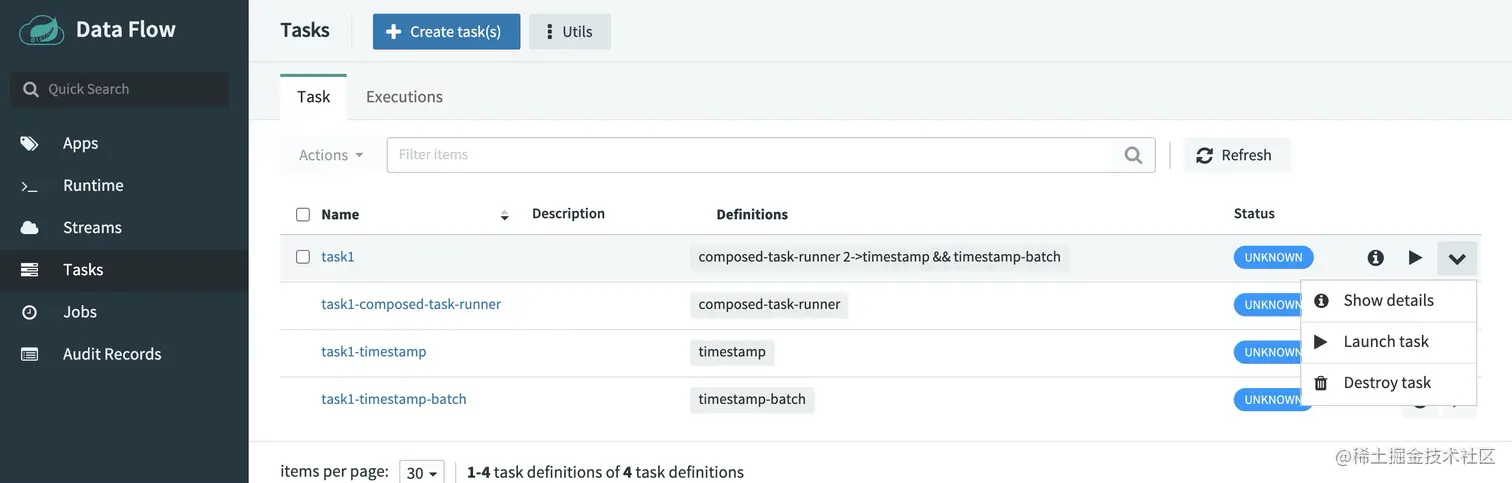Choose Destroy task from the dropdown menu

pyautogui.click(x=1388, y=383)
